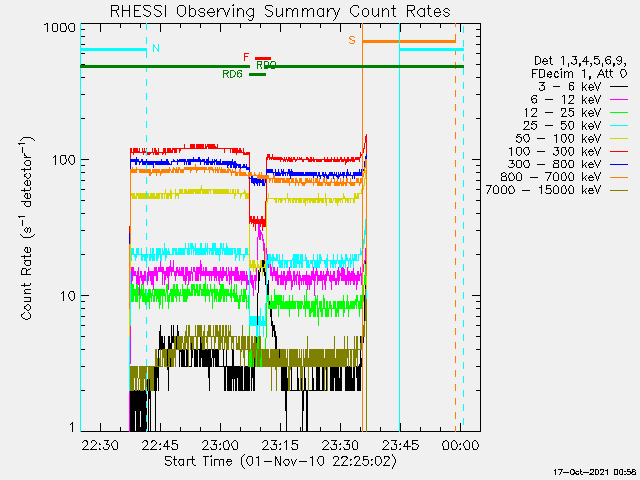Select the '800 - 7000 keV' legend label

coord(551,177)
